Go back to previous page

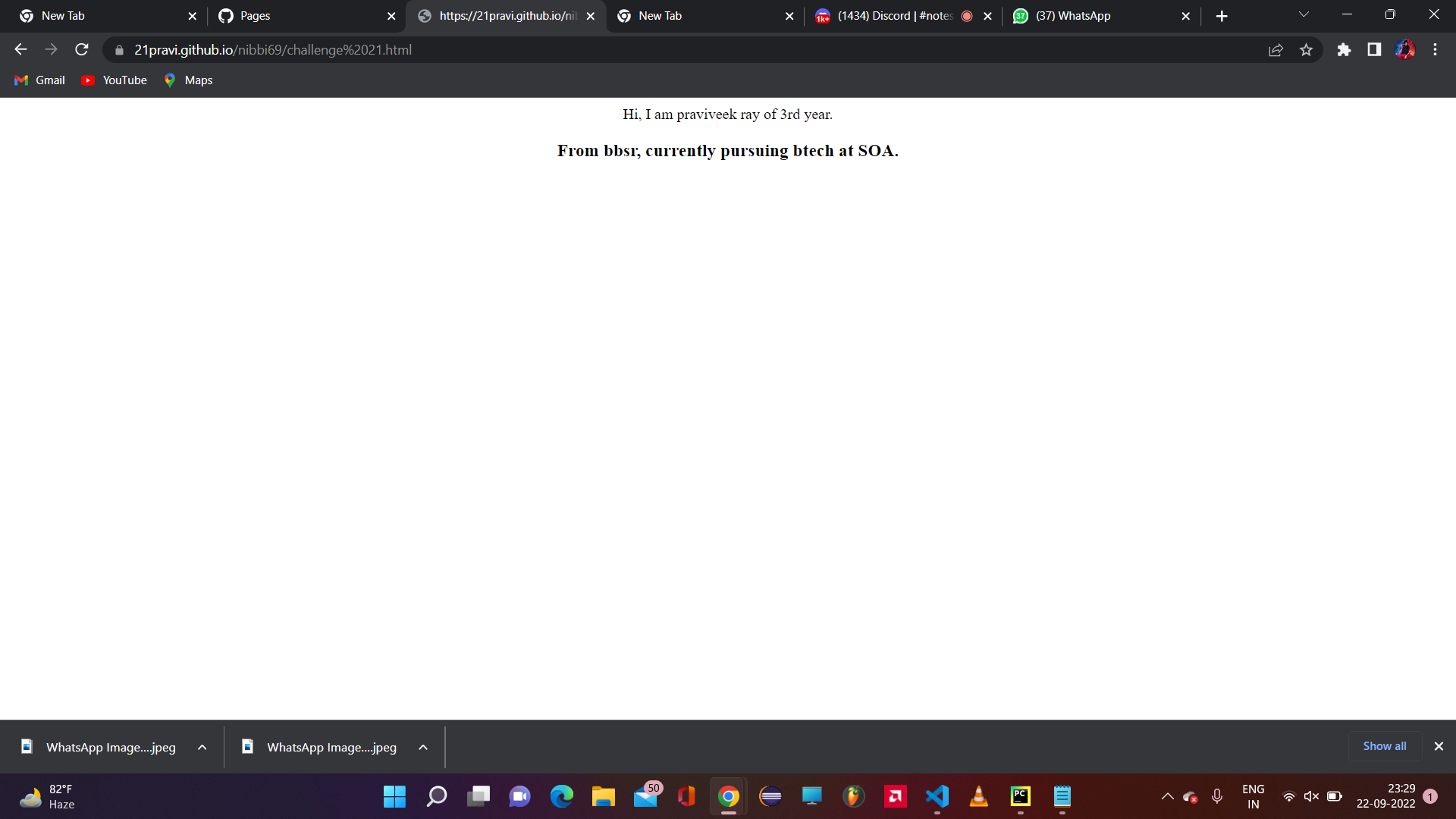pyautogui.click(x=20, y=50)
